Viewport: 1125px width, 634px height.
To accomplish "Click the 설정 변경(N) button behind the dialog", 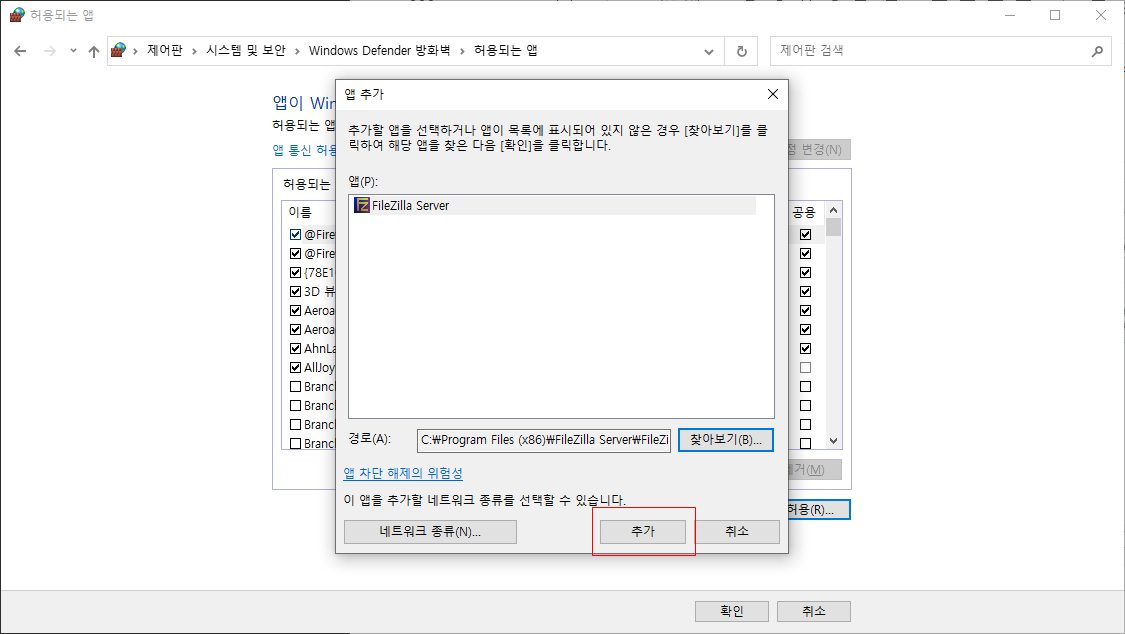I will (819, 150).
